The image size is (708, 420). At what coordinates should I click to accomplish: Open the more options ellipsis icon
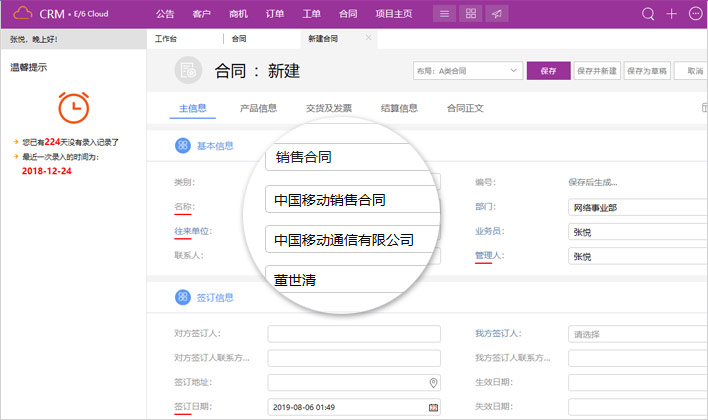pos(696,14)
